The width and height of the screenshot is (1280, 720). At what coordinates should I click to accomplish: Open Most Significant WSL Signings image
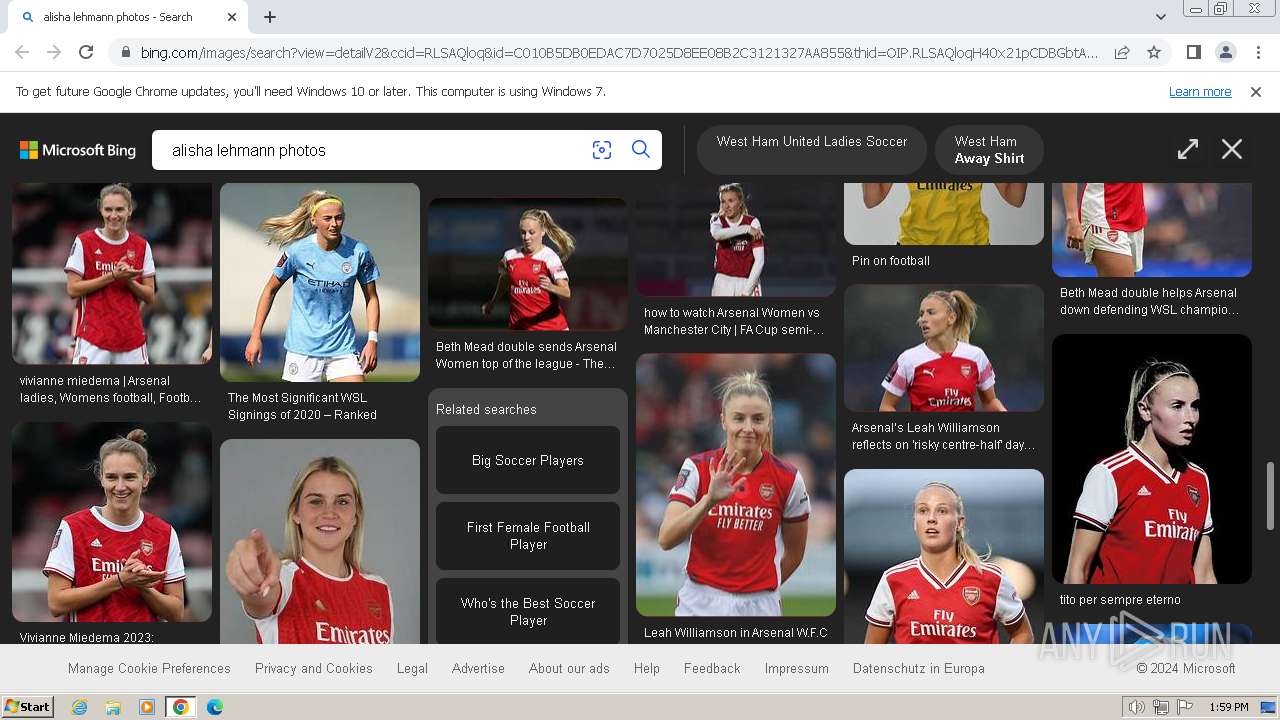[320, 282]
